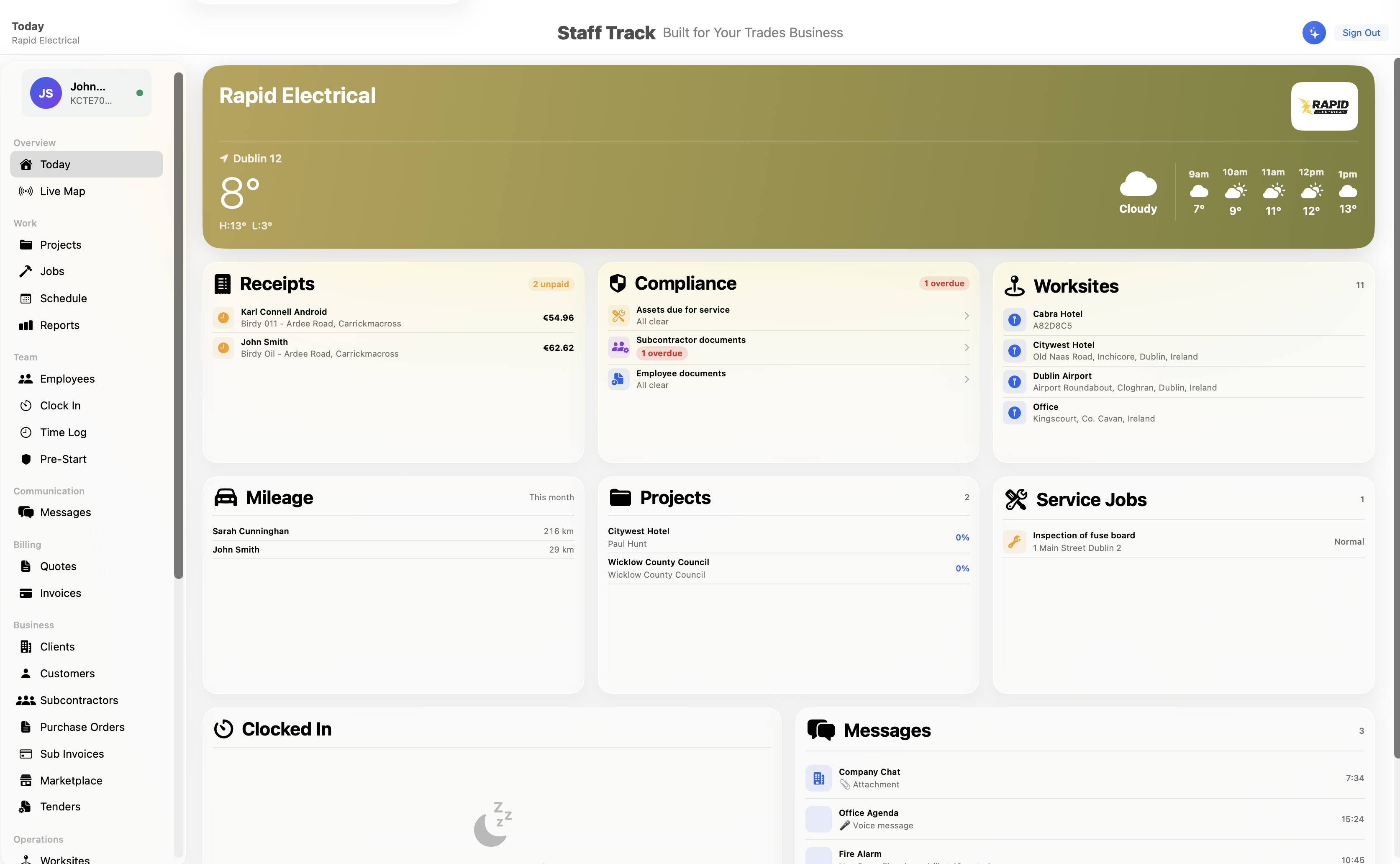
Task: Expand Employee documents chevron
Action: pos(967,379)
